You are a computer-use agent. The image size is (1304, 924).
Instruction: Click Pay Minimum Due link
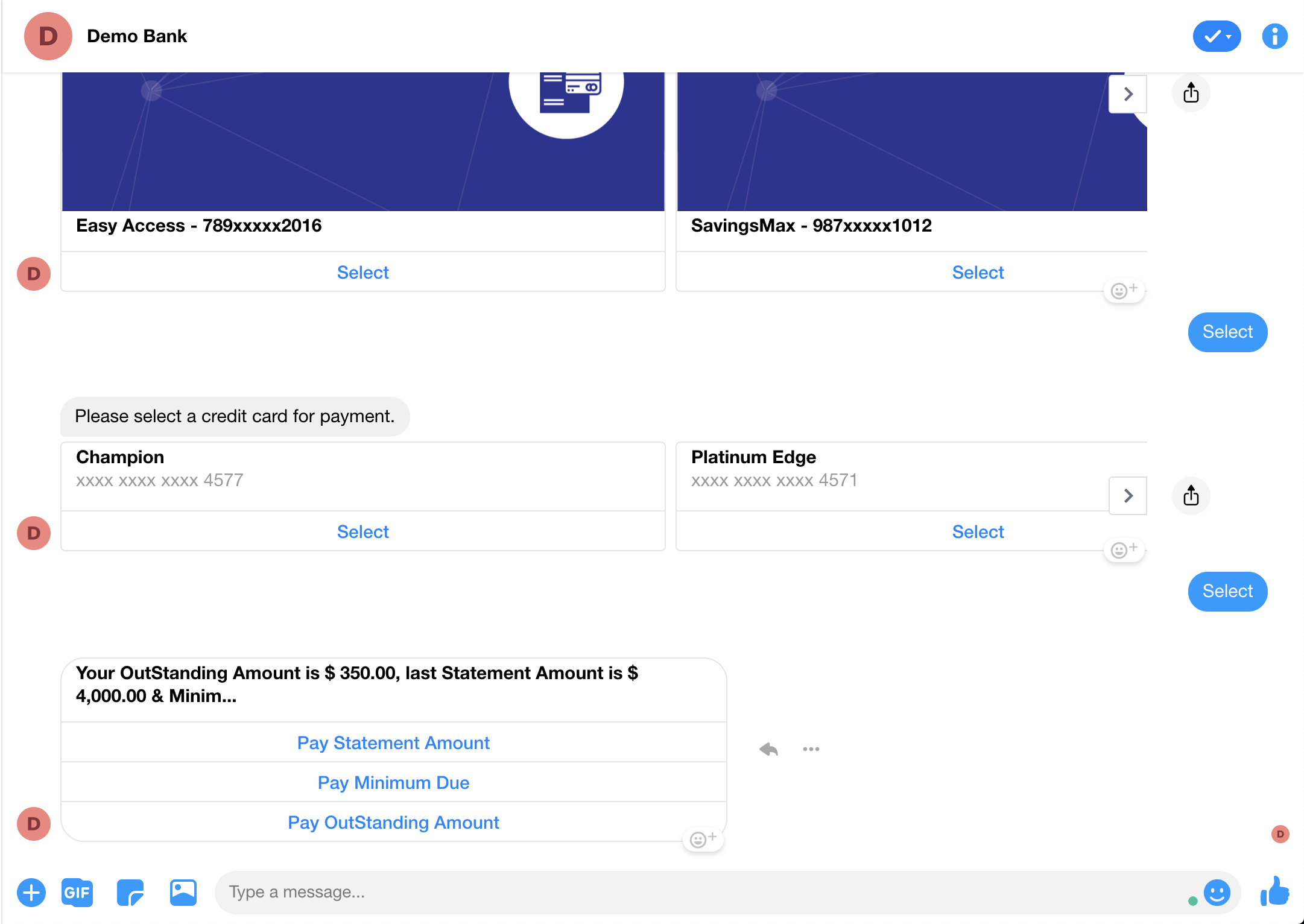point(393,783)
